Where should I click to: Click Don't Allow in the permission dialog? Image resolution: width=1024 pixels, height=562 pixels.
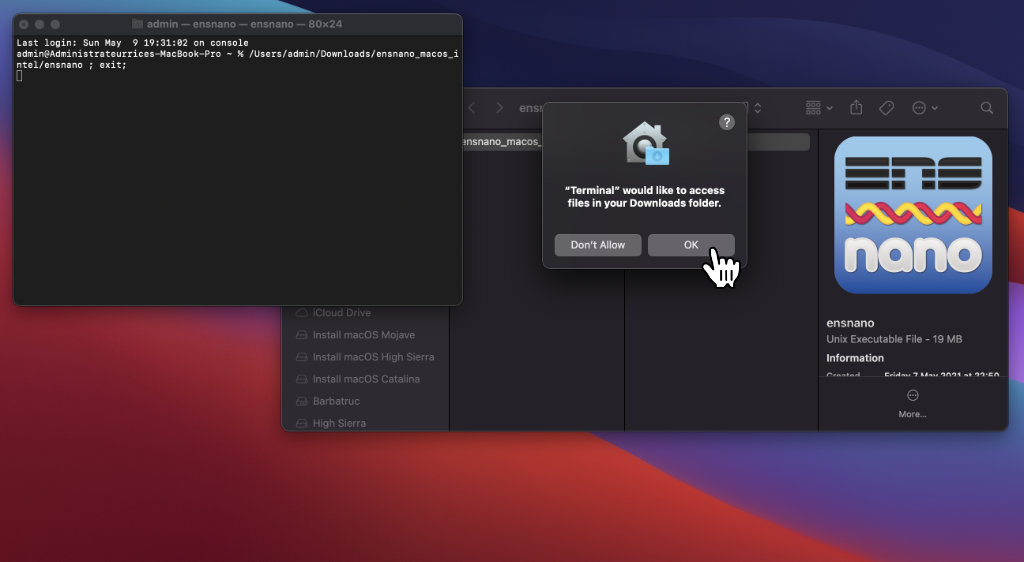pyautogui.click(x=598, y=245)
